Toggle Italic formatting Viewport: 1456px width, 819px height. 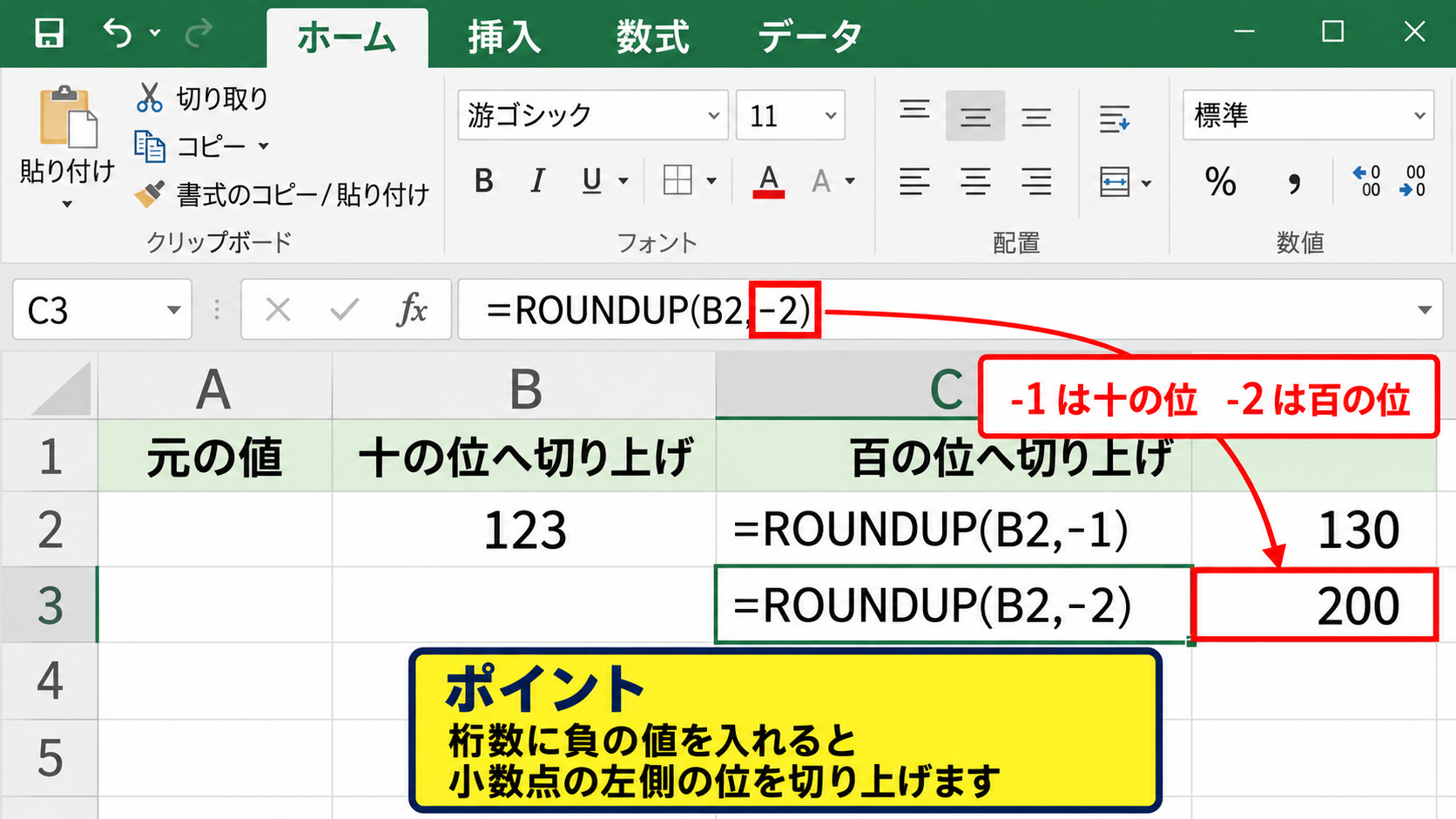point(538,181)
